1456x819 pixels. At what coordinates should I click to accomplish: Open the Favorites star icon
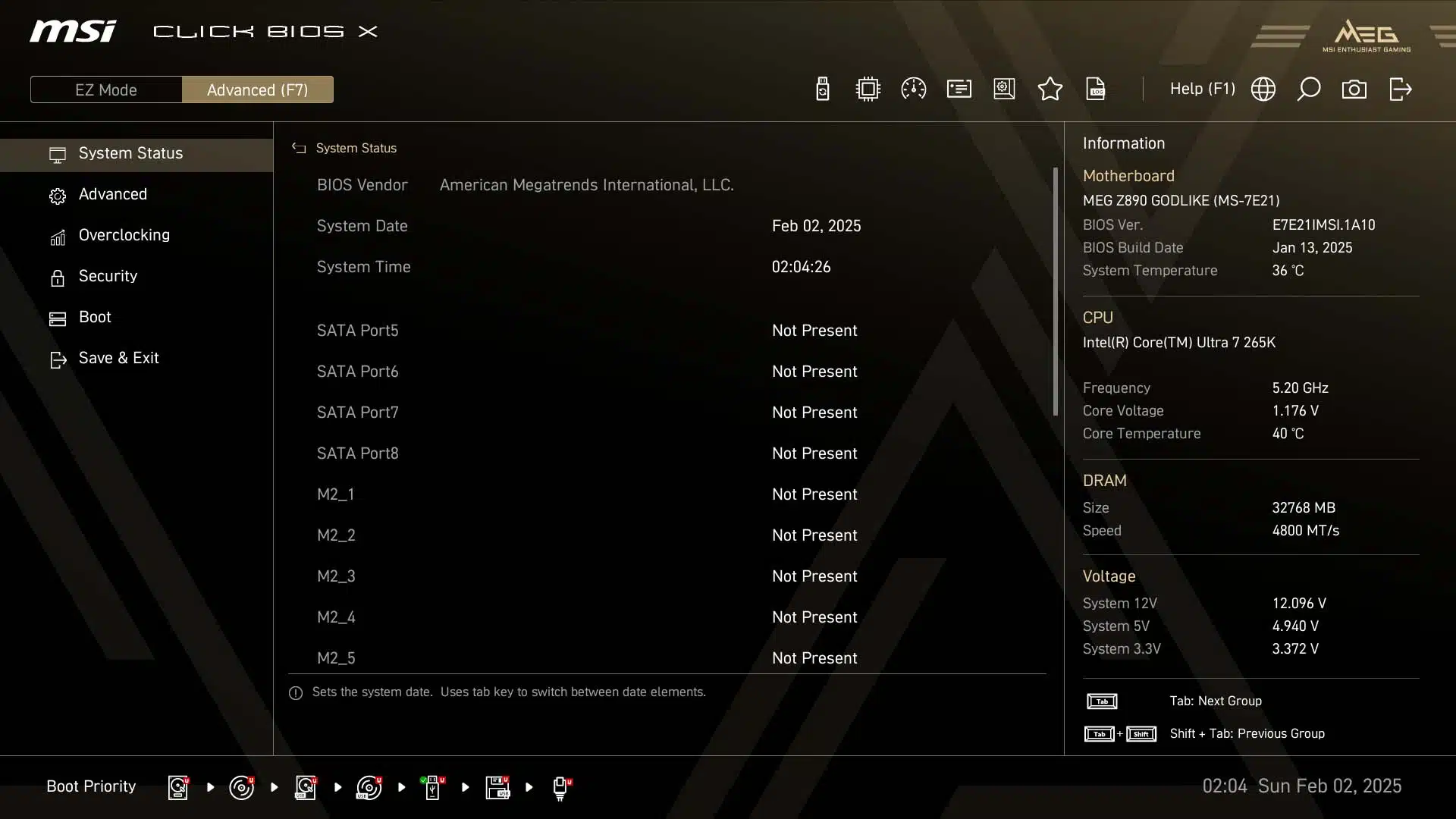click(1050, 89)
